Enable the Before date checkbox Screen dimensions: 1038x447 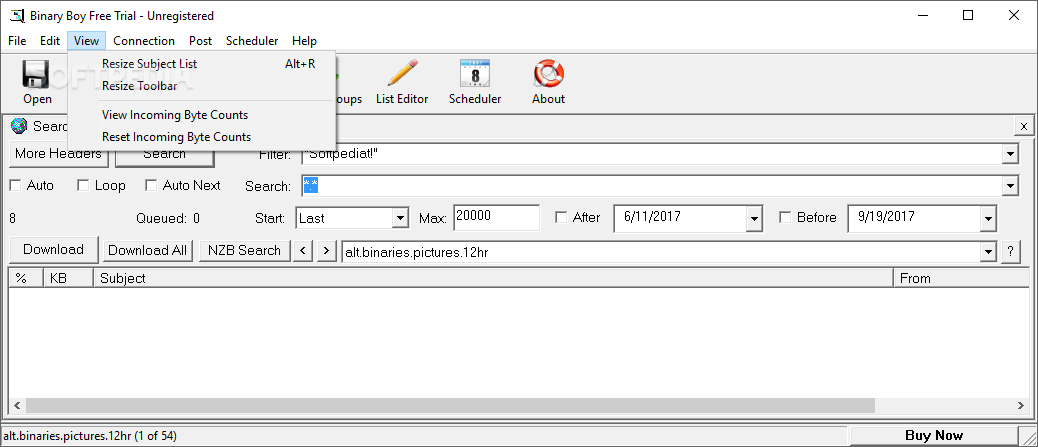point(786,217)
